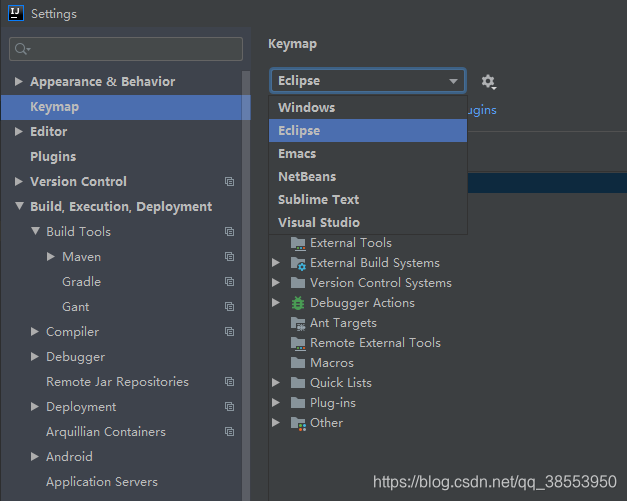Expand Other keymap group

coord(276,423)
